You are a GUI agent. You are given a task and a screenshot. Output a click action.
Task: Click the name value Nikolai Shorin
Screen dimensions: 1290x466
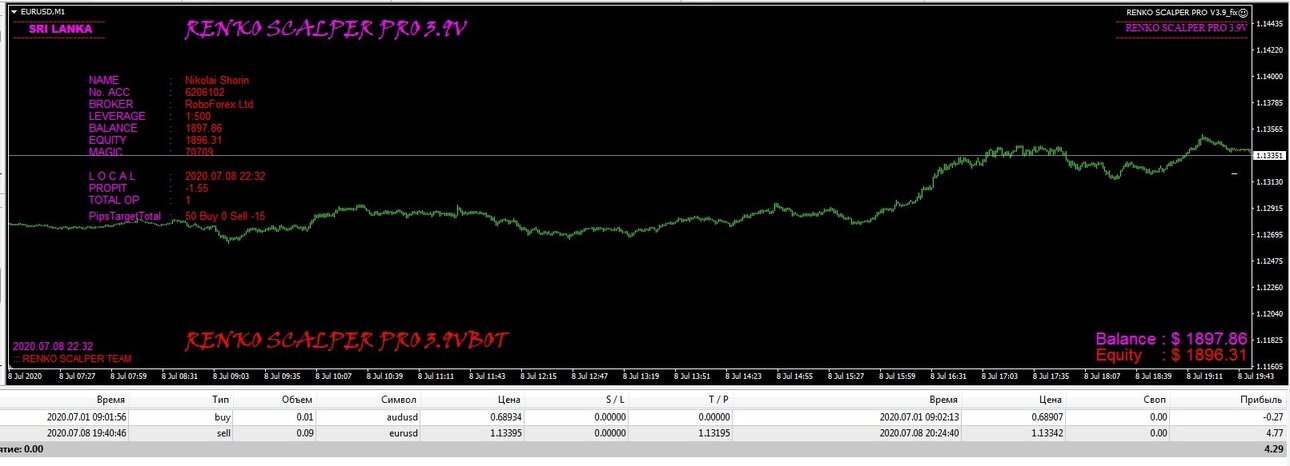(217, 80)
